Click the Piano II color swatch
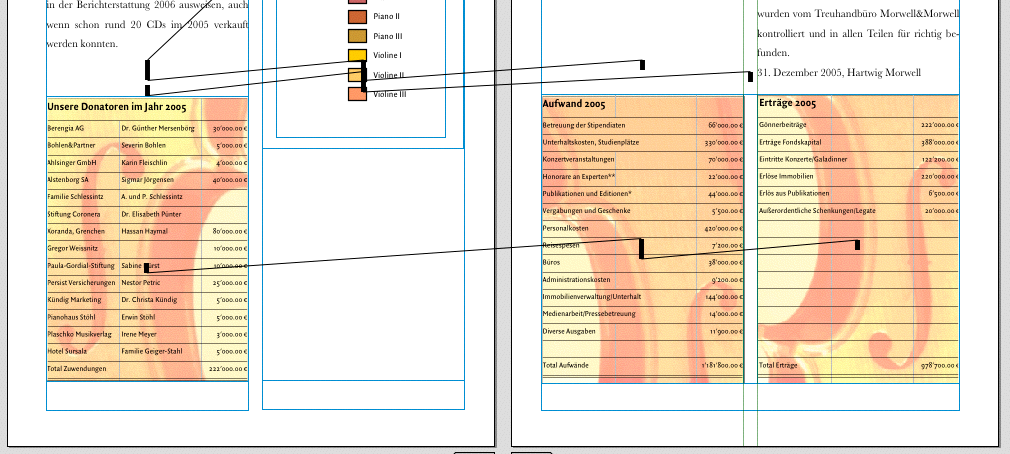The width and height of the screenshot is (1010, 454). pyautogui.click(x=357, y=17)
